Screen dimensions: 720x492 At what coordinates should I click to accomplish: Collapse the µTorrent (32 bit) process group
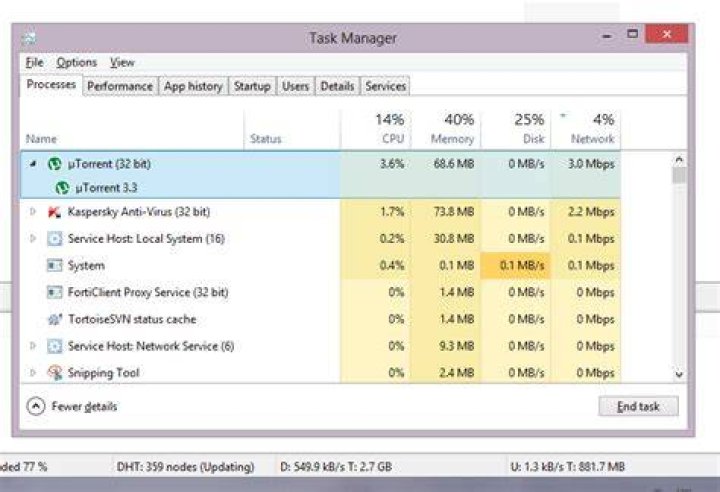(32, 164)
